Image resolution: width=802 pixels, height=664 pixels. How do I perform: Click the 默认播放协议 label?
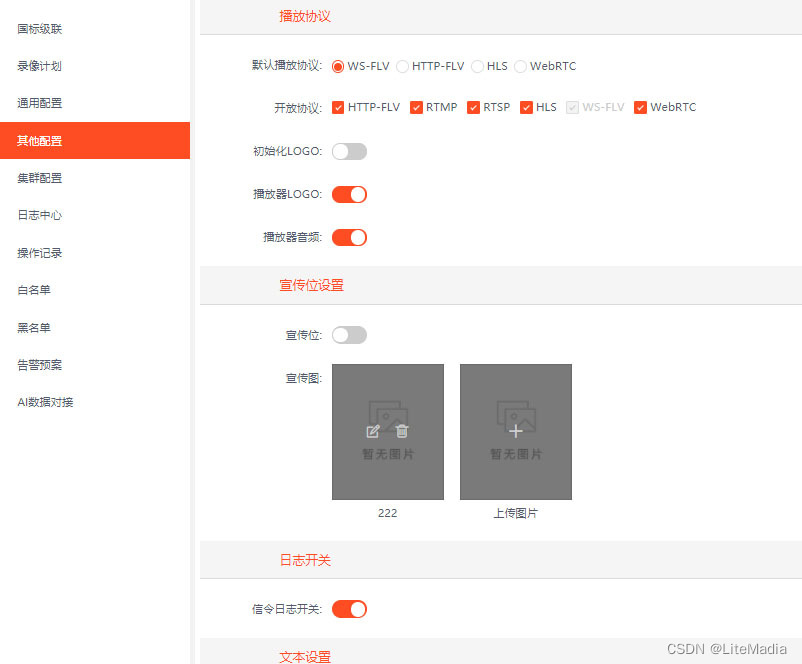coord(287,65)
